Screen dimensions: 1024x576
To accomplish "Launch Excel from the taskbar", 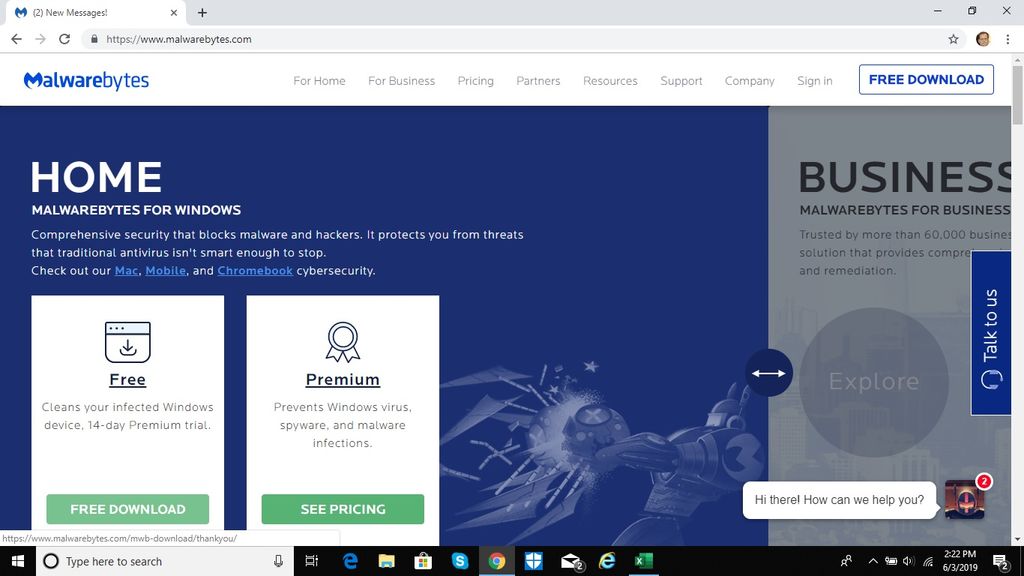I will coord(643,561).
